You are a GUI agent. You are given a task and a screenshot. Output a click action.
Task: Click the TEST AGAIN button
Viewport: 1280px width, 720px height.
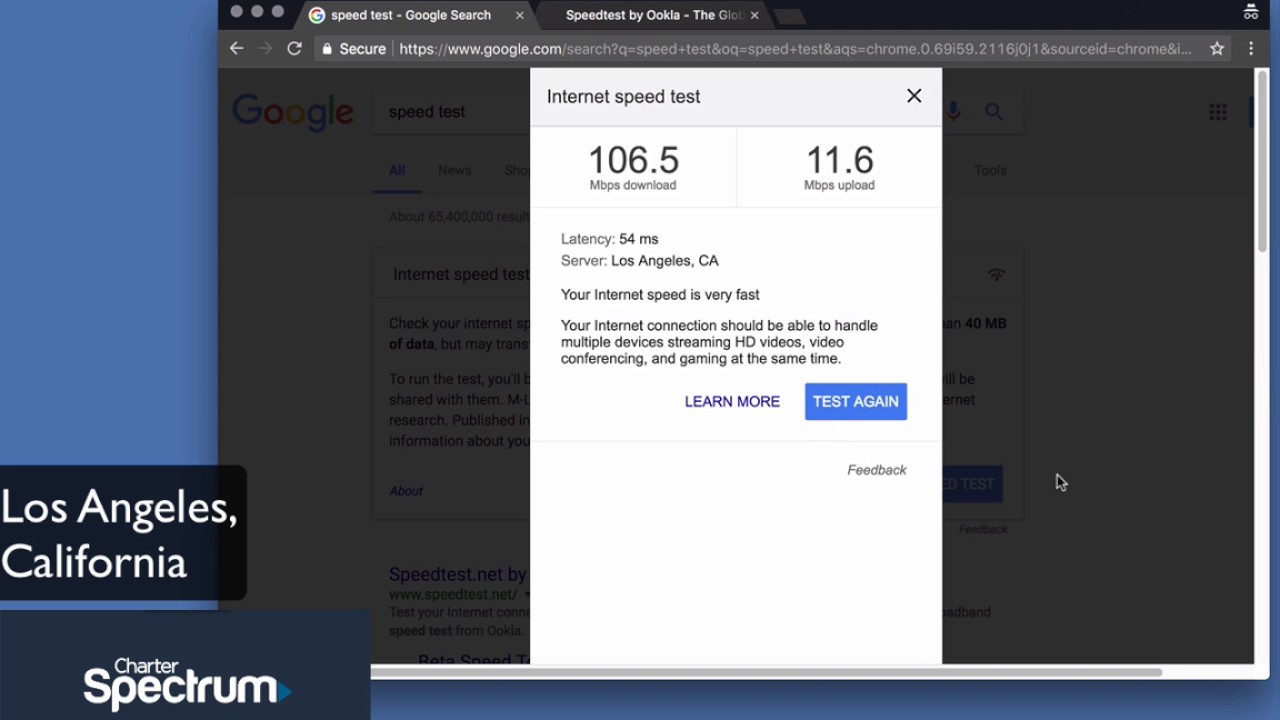pos(856,401)
